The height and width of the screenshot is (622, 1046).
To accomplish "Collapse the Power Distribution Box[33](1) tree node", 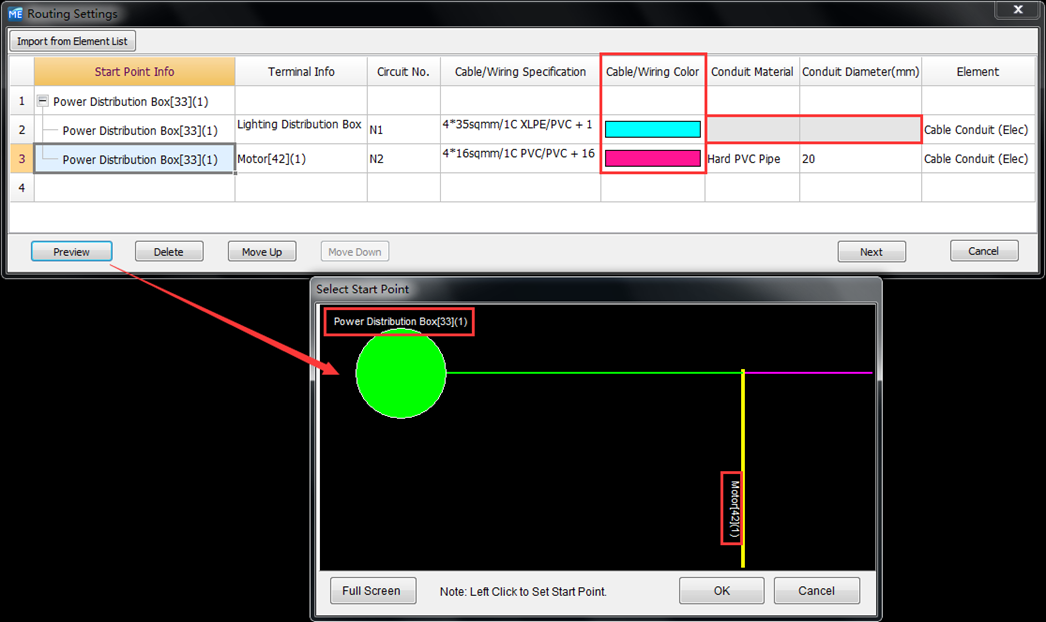I will pyautogui.click(x=43, y=101).
